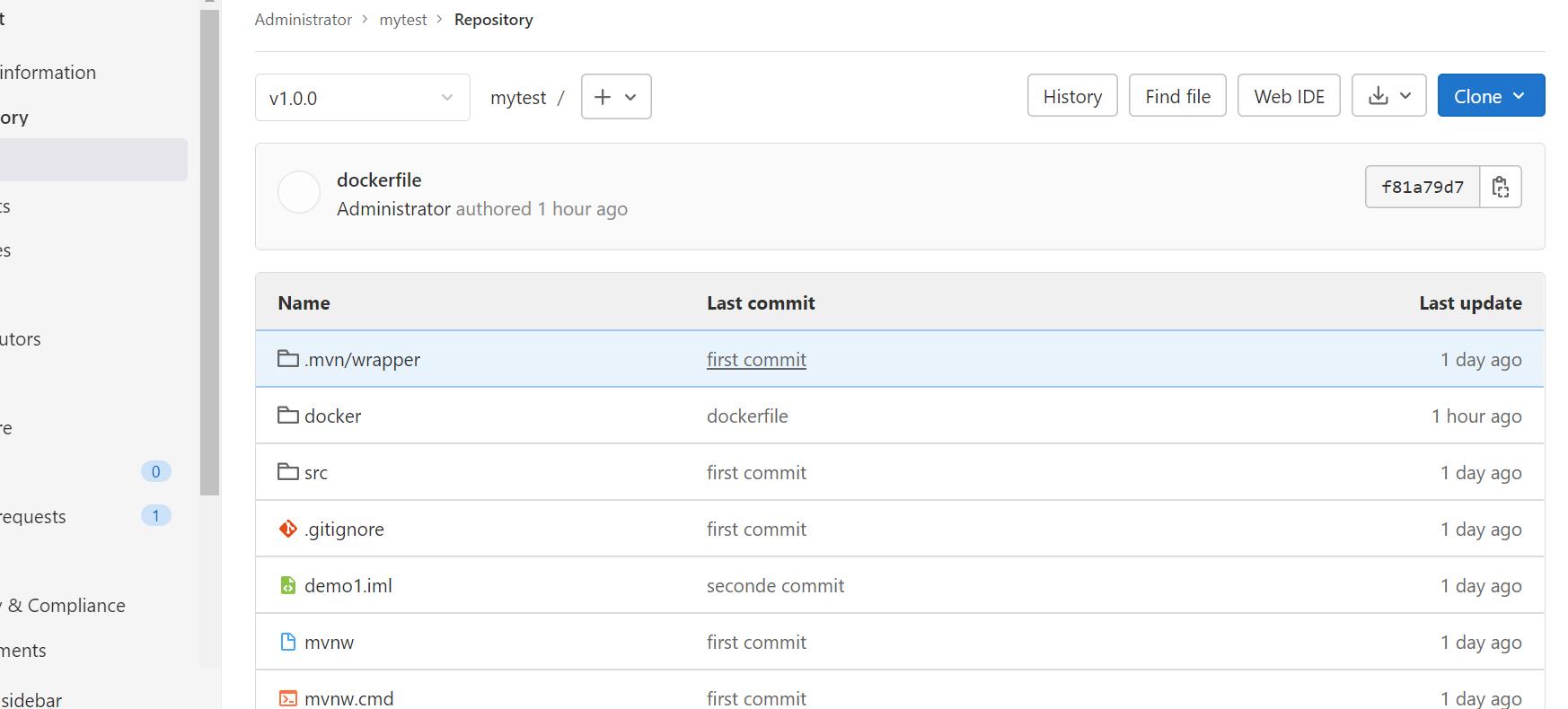The image size is (1568, 709).
Task: Open the plus add-file dropdown
Action: (x=616, y=97)
